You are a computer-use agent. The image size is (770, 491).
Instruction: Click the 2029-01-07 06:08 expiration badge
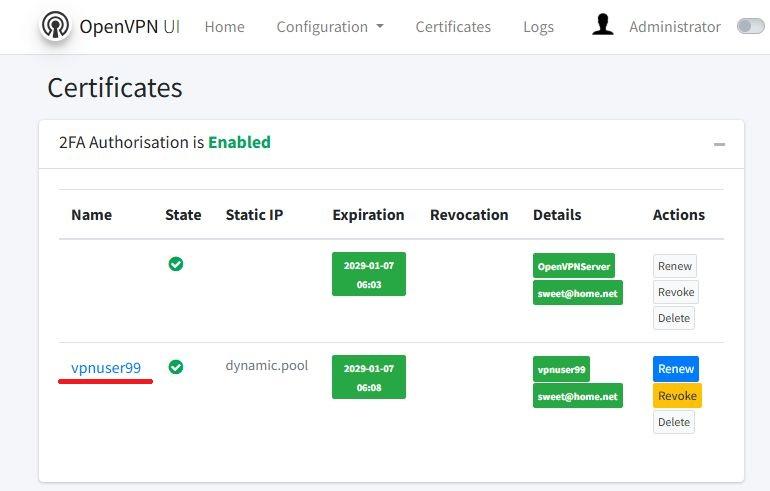pos(369,377)
